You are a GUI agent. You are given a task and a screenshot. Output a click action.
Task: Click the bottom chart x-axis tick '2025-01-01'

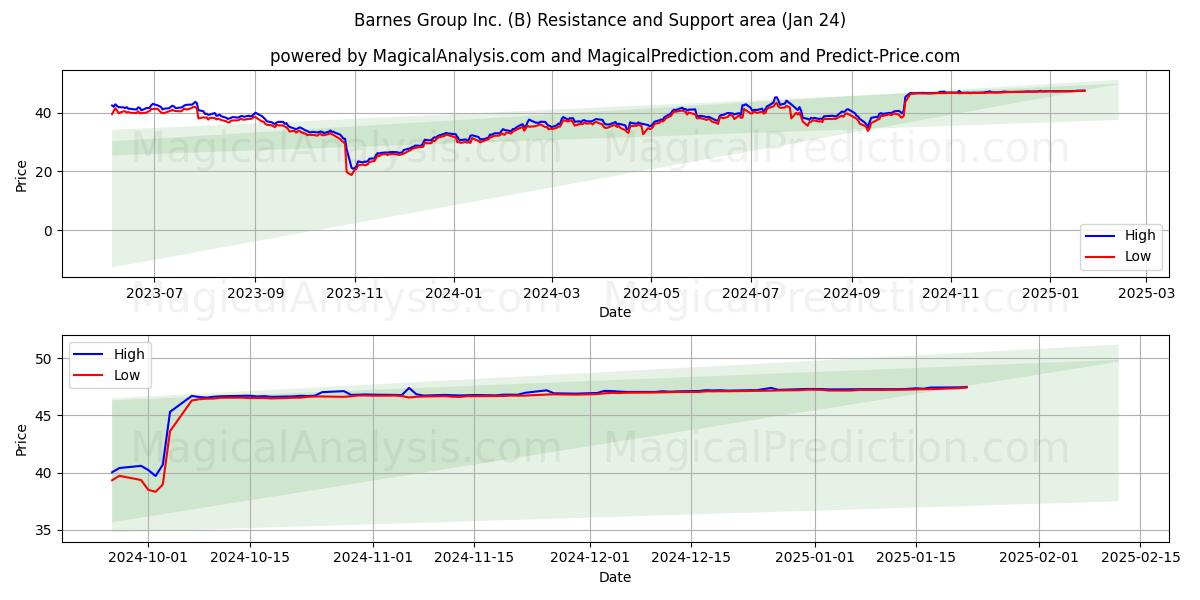[x=814, y=559]
